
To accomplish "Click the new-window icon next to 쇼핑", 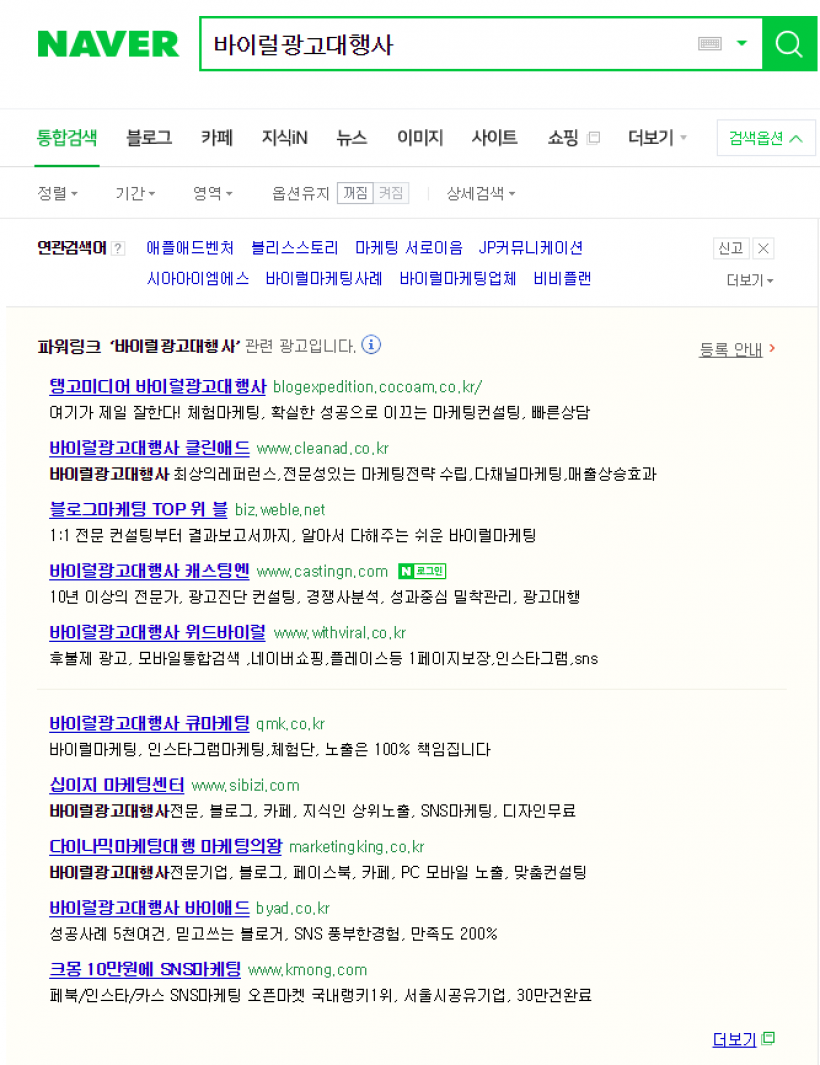I will click(594, 138).
